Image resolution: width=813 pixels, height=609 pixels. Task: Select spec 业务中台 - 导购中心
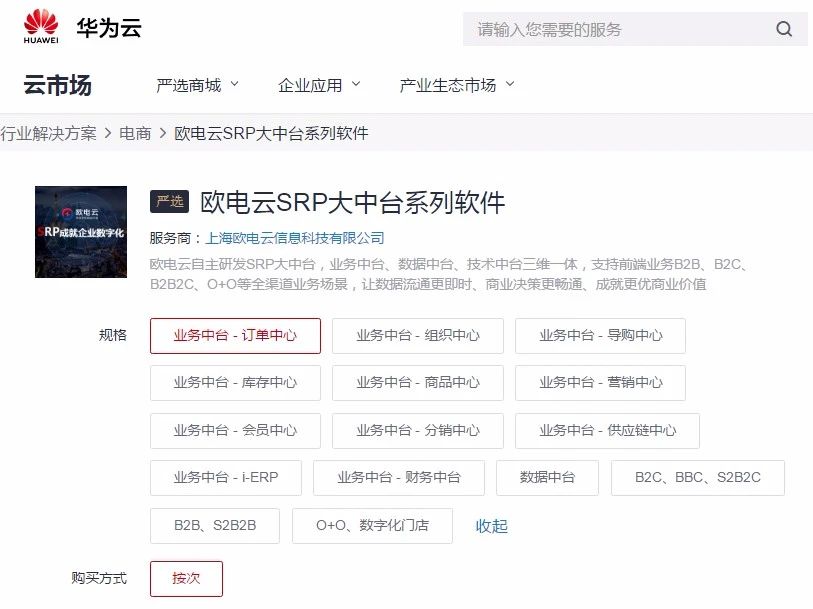pos(600,336)
